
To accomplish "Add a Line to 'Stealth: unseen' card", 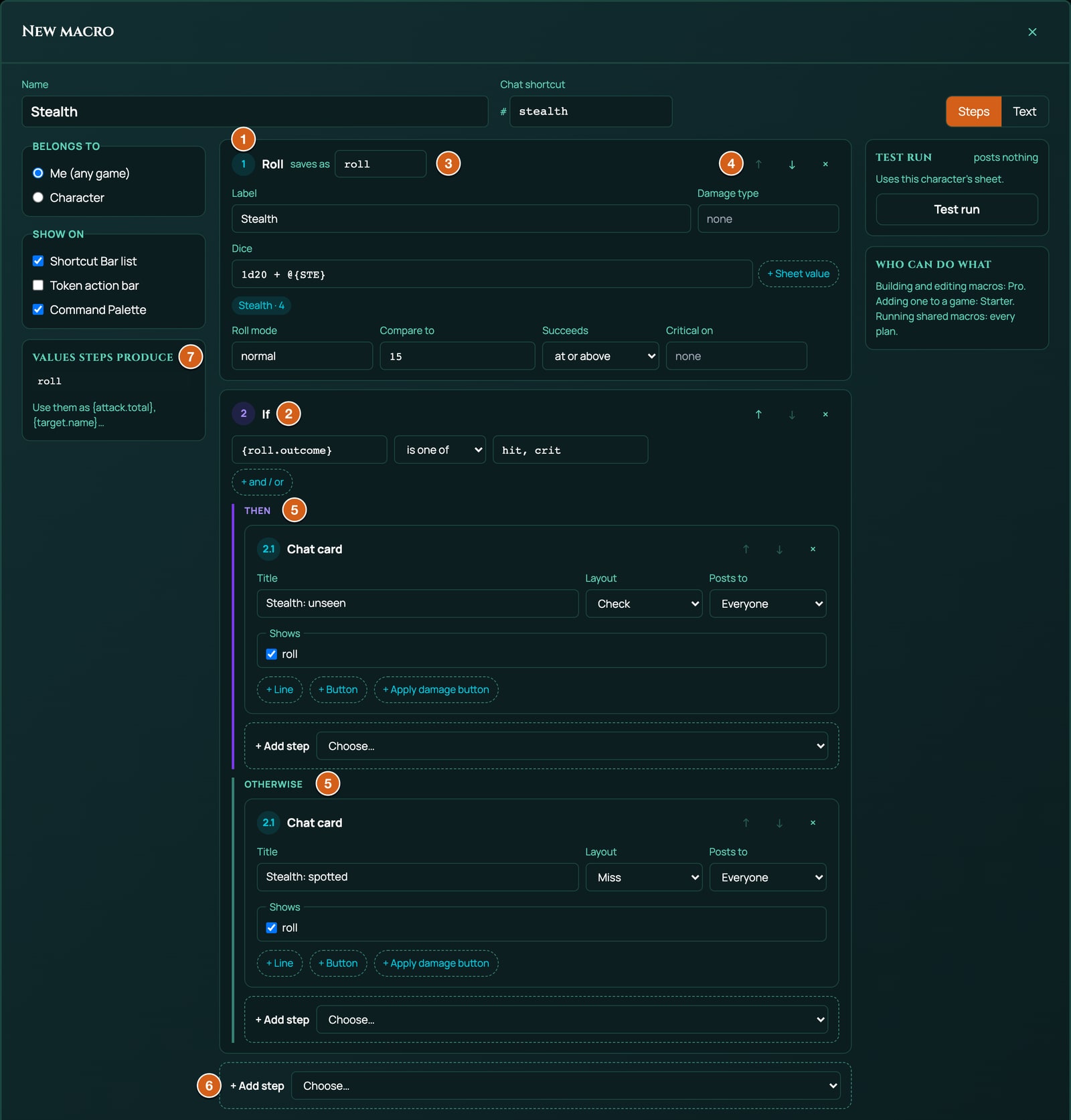I will [x=280, y=690].
